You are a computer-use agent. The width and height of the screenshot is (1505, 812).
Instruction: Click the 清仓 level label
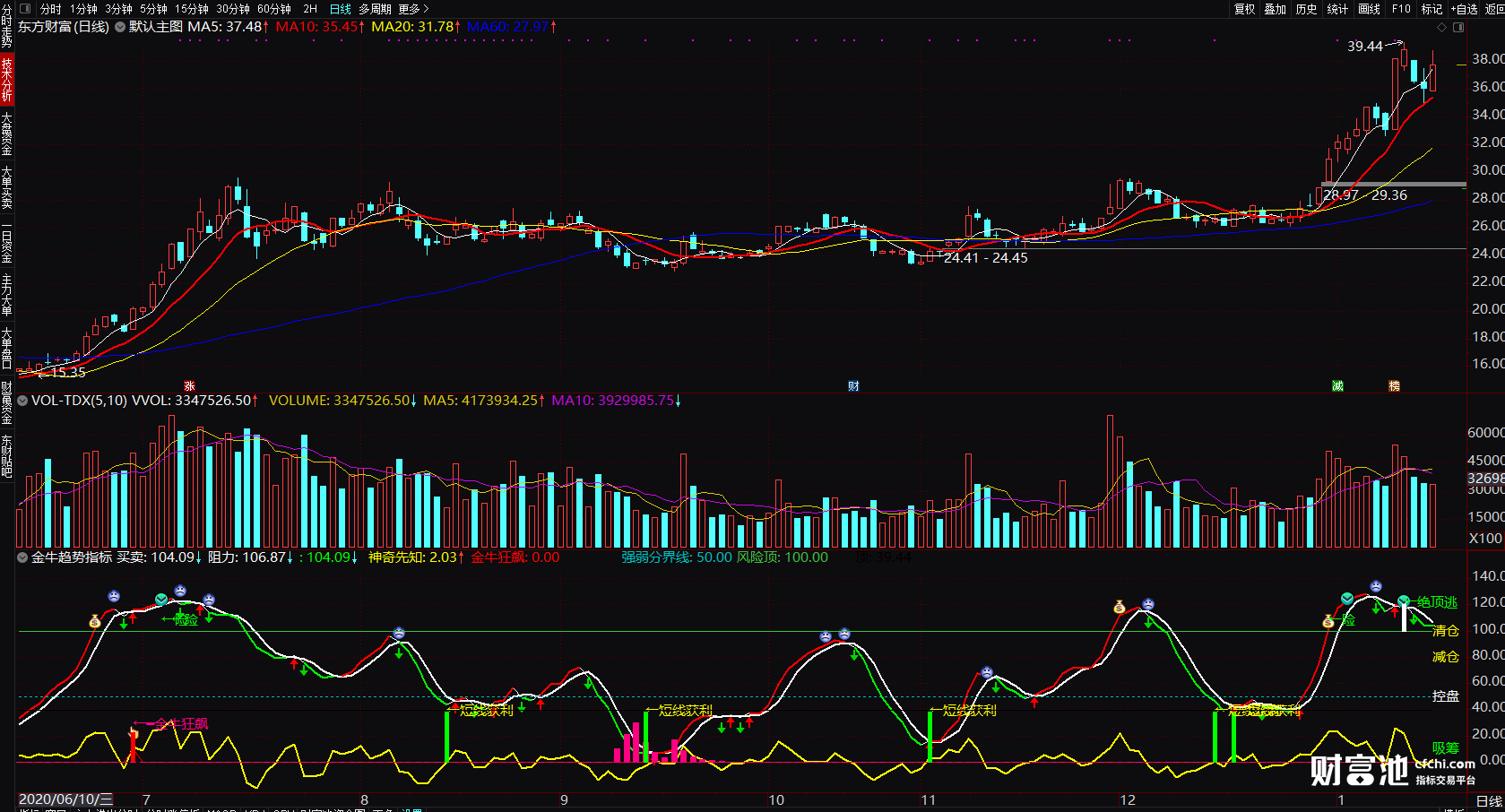click(x=1445, y=631)
